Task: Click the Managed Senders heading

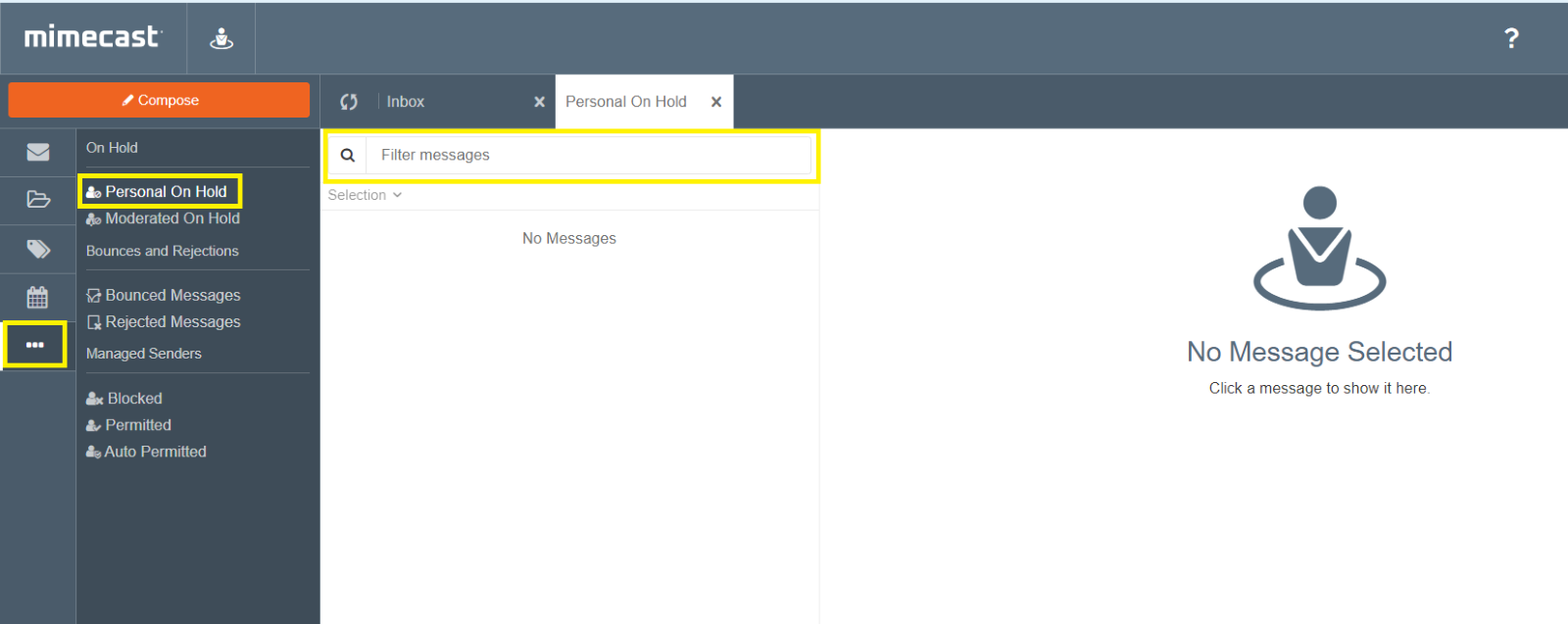Action: click(x=144, y=354)
